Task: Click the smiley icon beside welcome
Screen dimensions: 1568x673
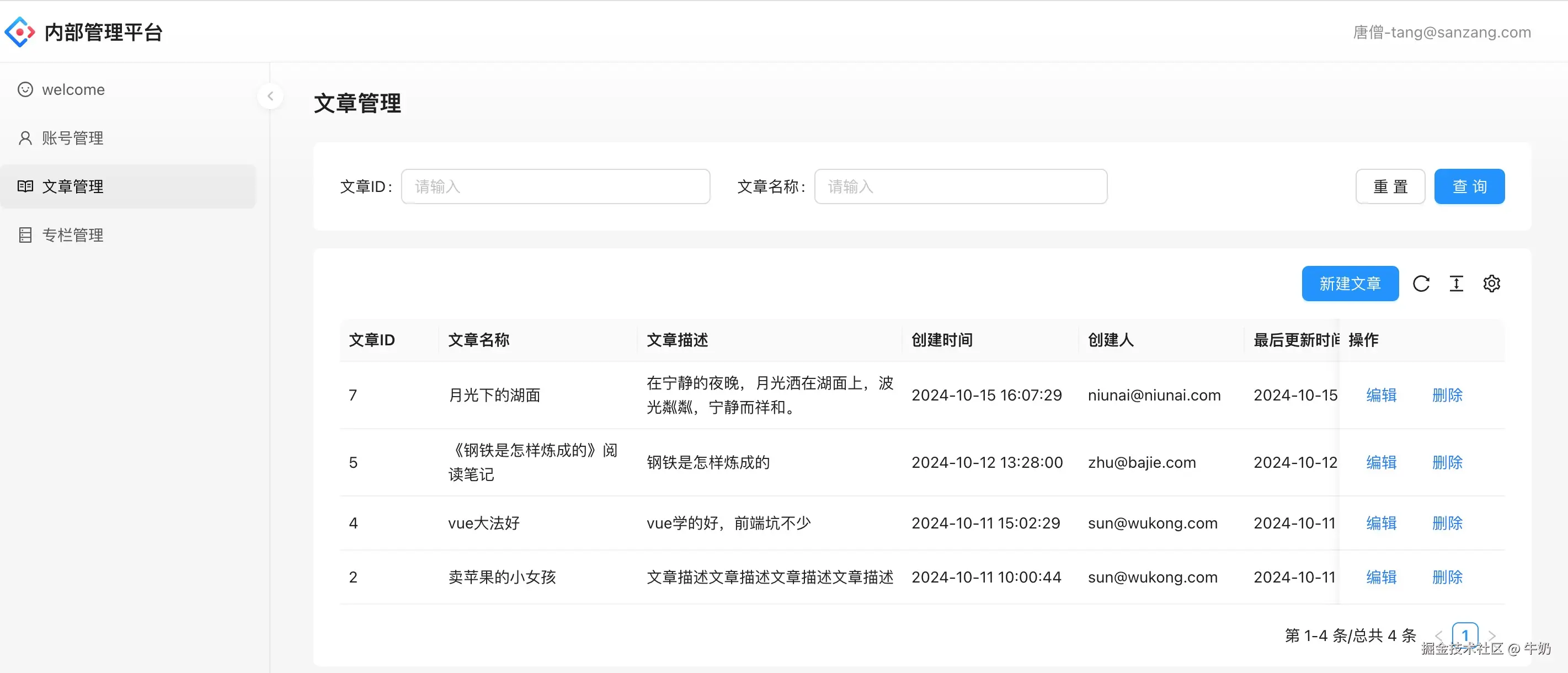Action: pyautogui.click(x=25, y=89)
